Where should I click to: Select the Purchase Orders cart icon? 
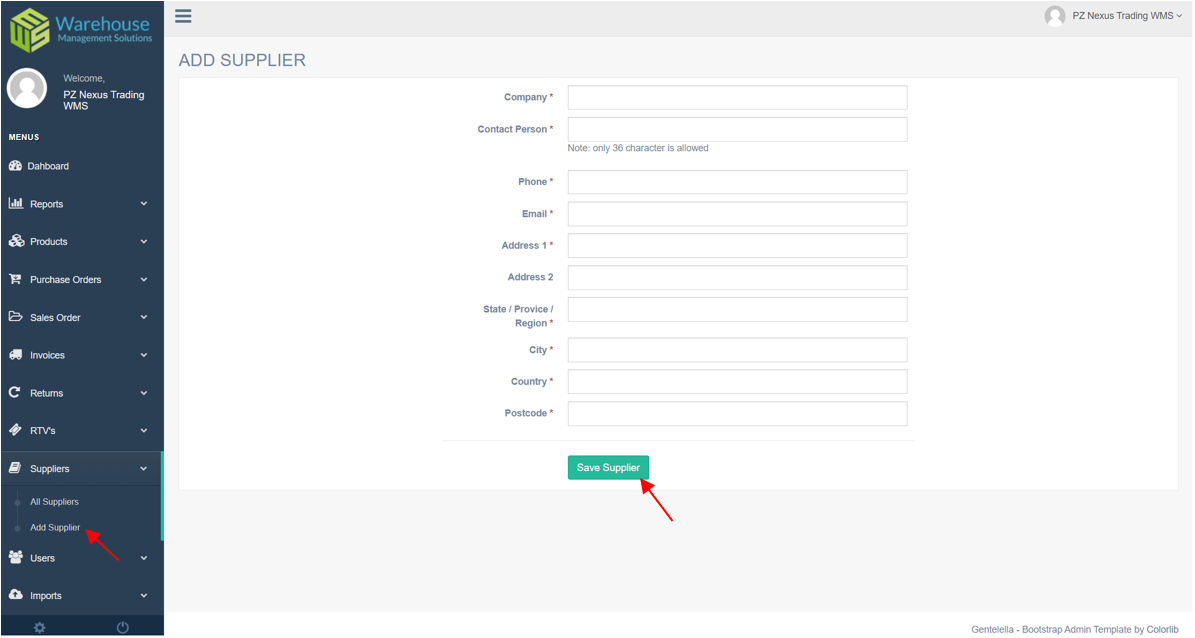15,279
